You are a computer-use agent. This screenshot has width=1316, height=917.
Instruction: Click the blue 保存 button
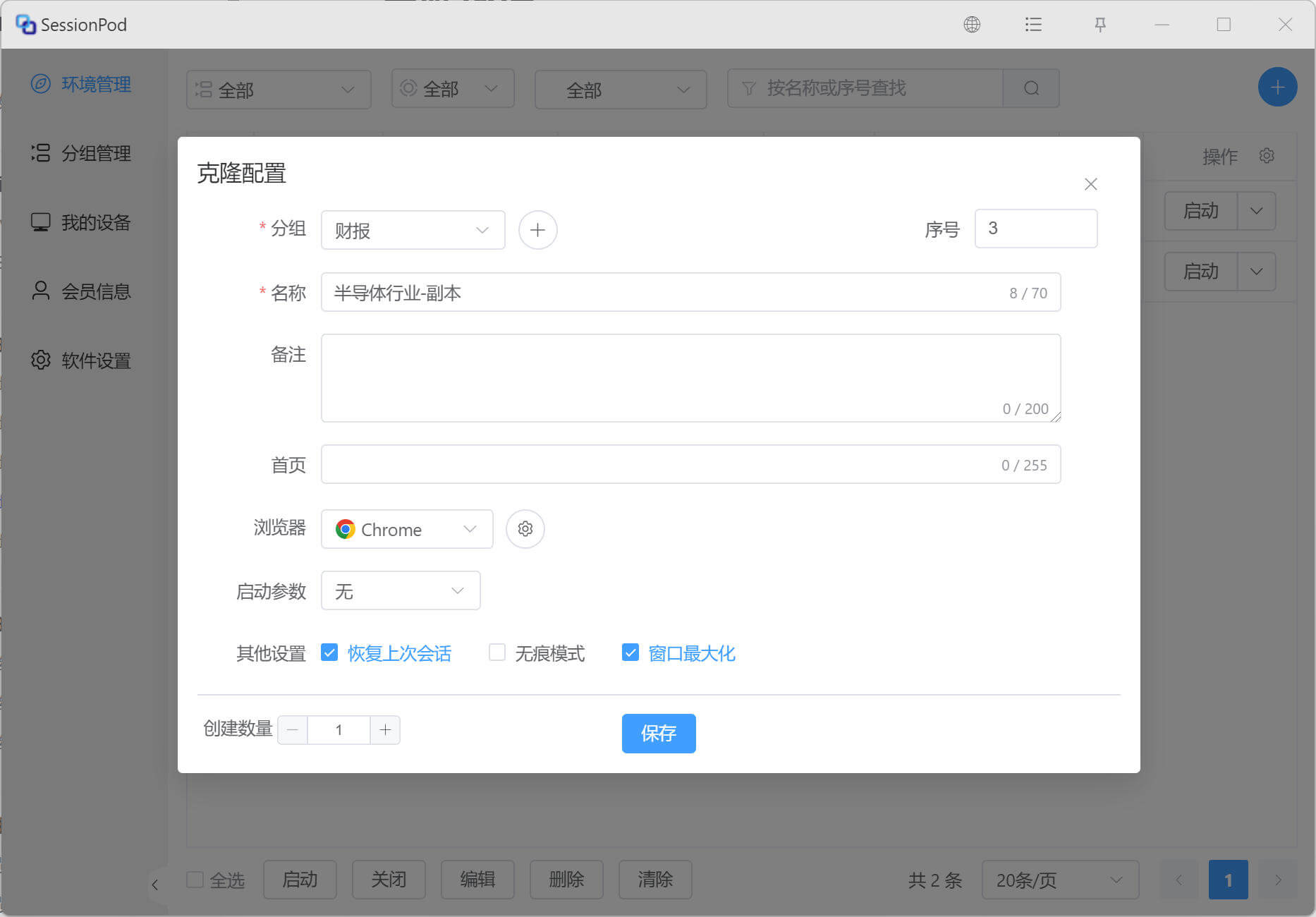click(659, 734)
